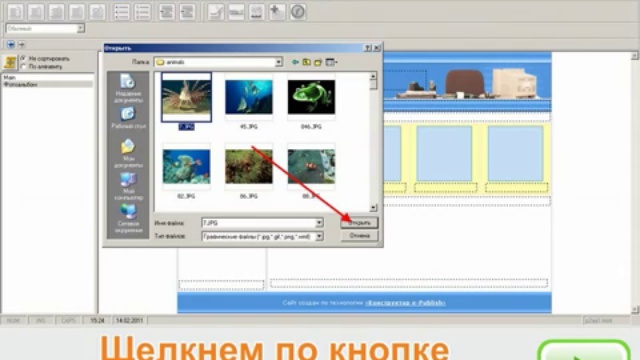This screenshot has height=360, width=640.
Task: Click the 45.JPG file name label
Action: coord(249,127)
